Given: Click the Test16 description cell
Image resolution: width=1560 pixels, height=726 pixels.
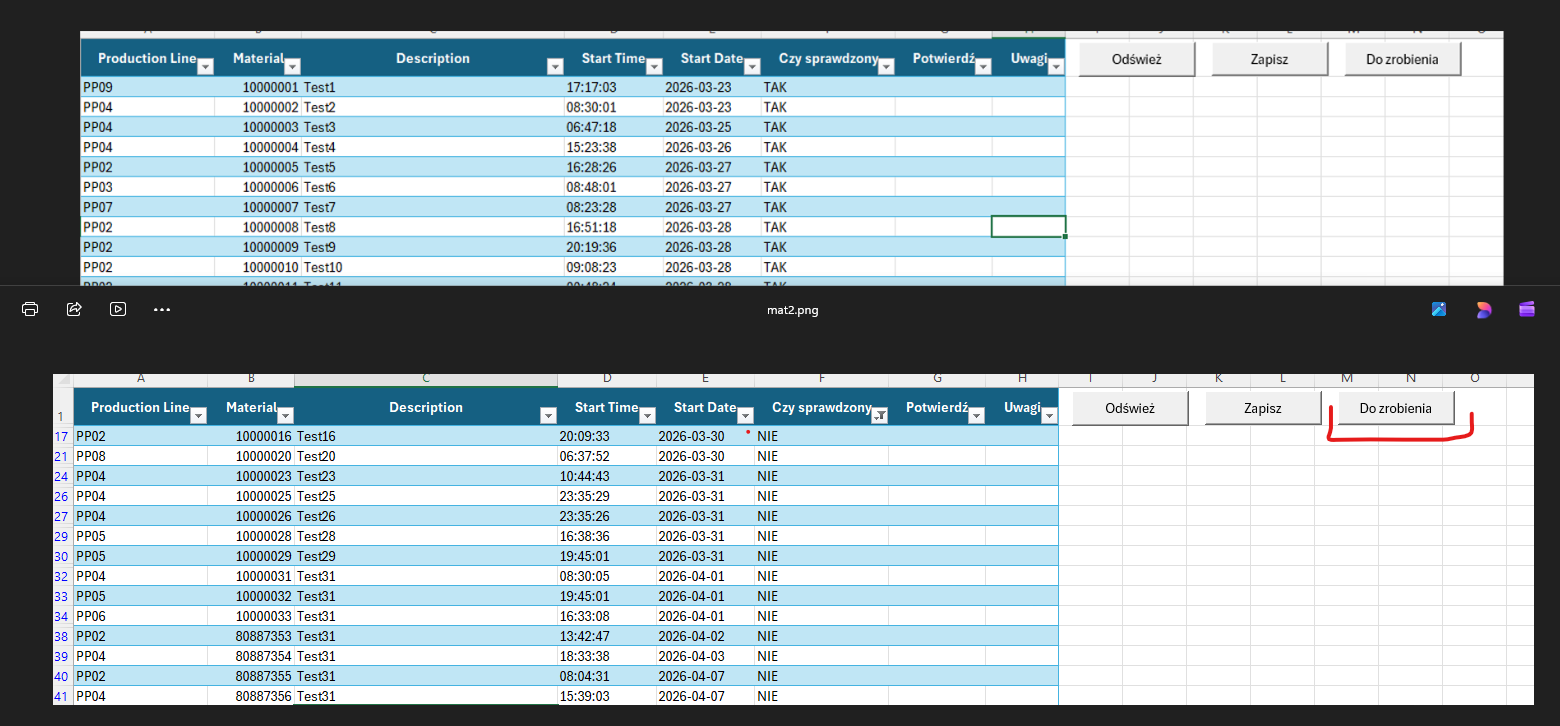Looking at the screenshot, I should point(426,436).
